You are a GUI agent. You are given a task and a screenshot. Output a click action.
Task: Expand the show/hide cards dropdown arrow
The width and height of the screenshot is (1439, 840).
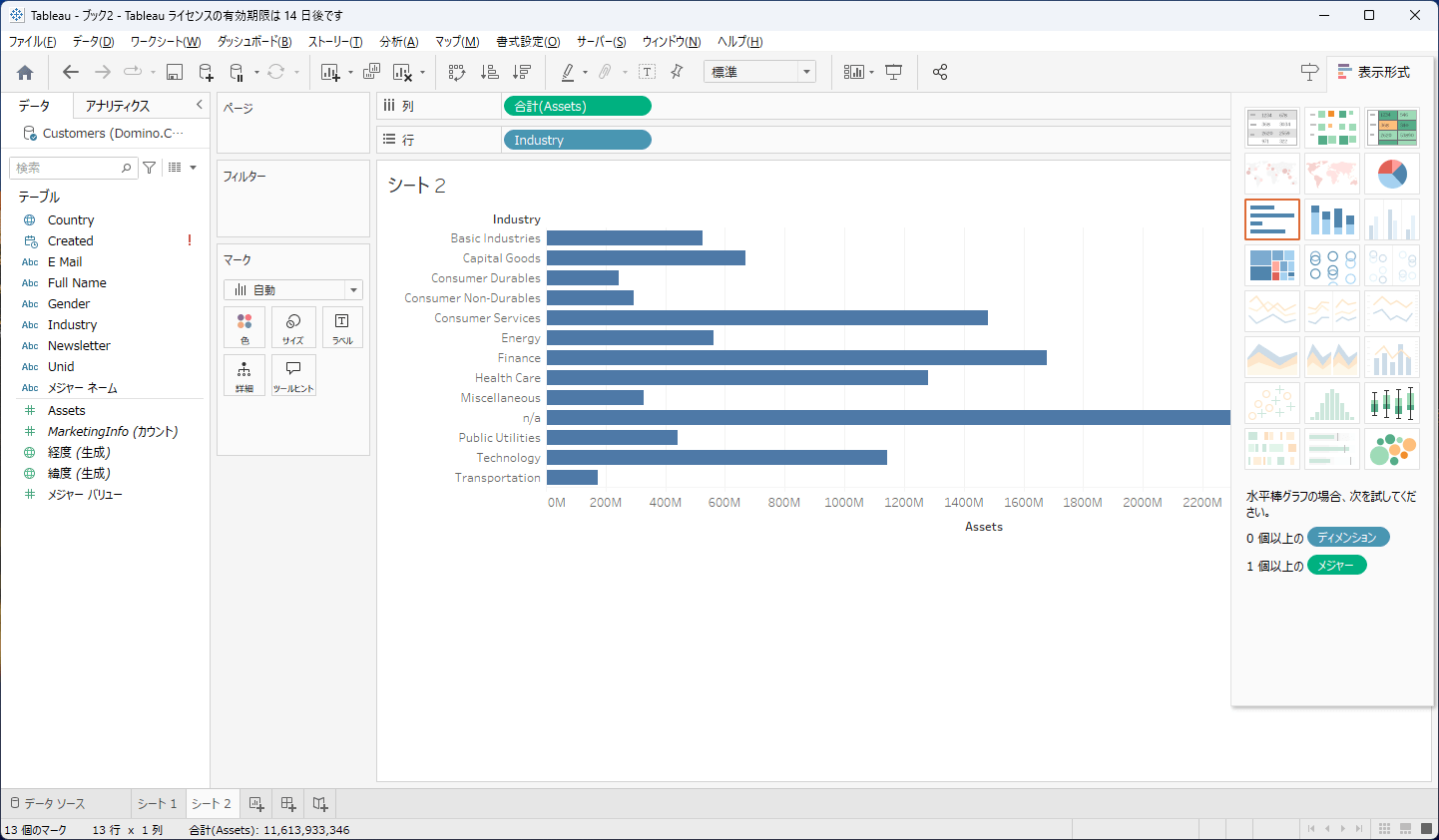871,72
